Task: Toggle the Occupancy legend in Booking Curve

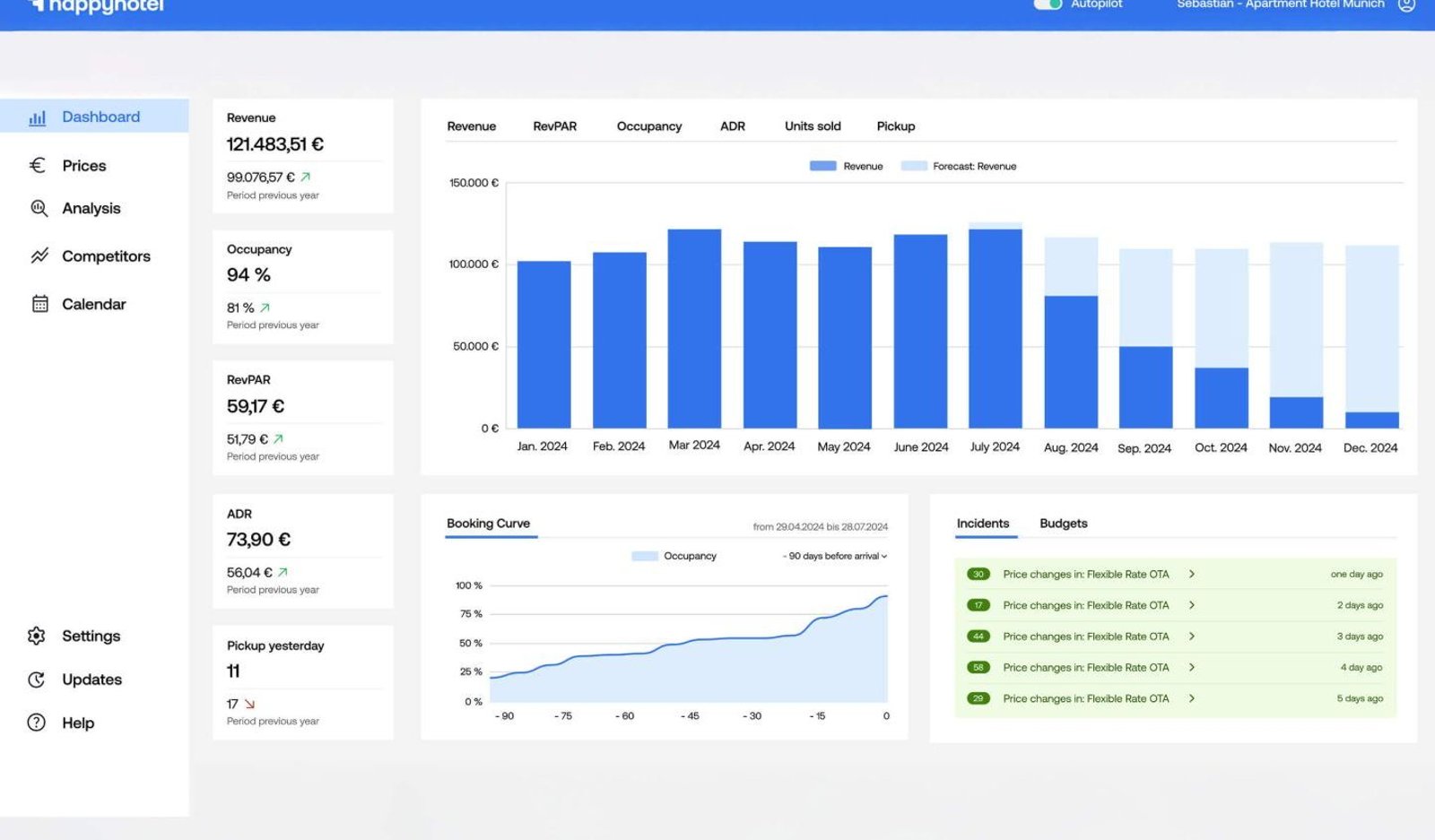Action: (x=674, y=556)
